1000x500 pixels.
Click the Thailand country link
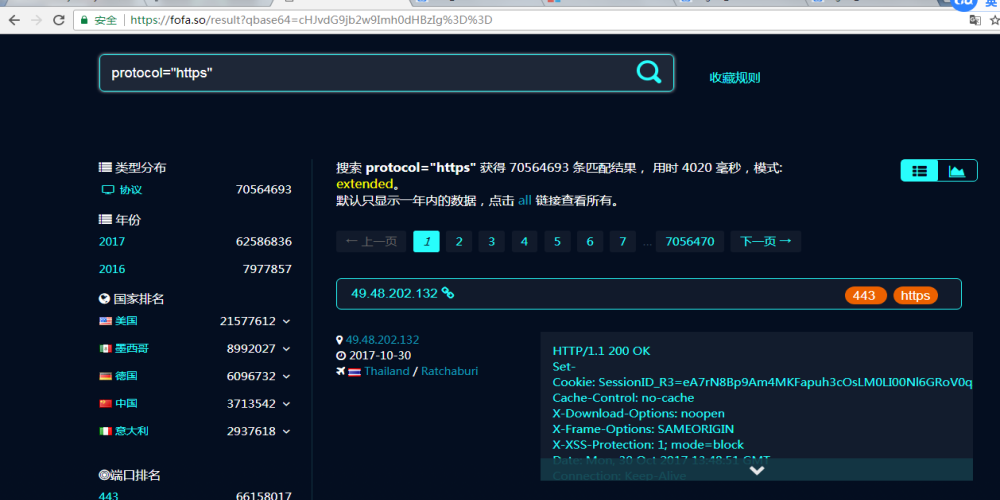click(386, 371)
